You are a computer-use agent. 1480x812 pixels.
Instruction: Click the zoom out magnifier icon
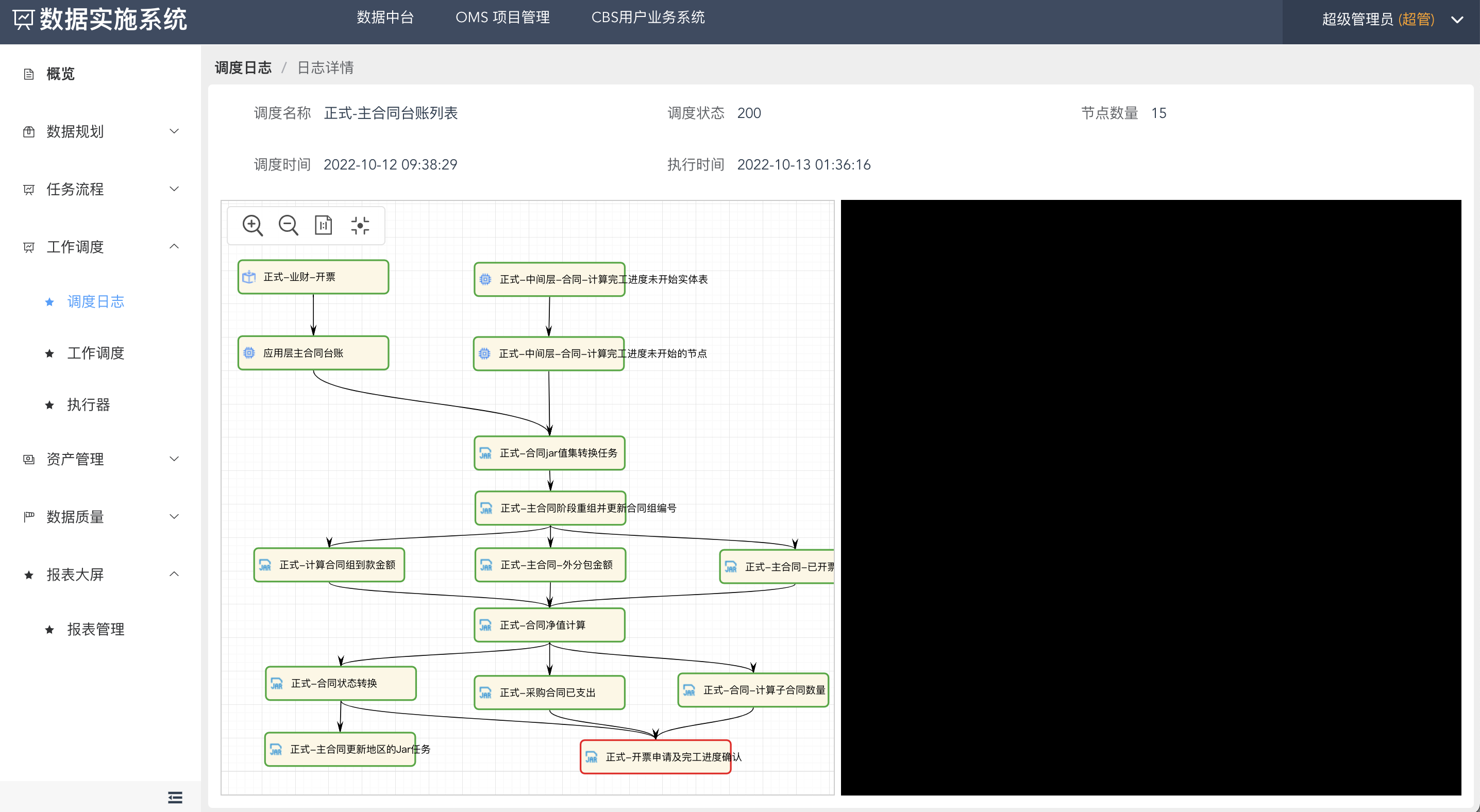[x=288, y=225]
